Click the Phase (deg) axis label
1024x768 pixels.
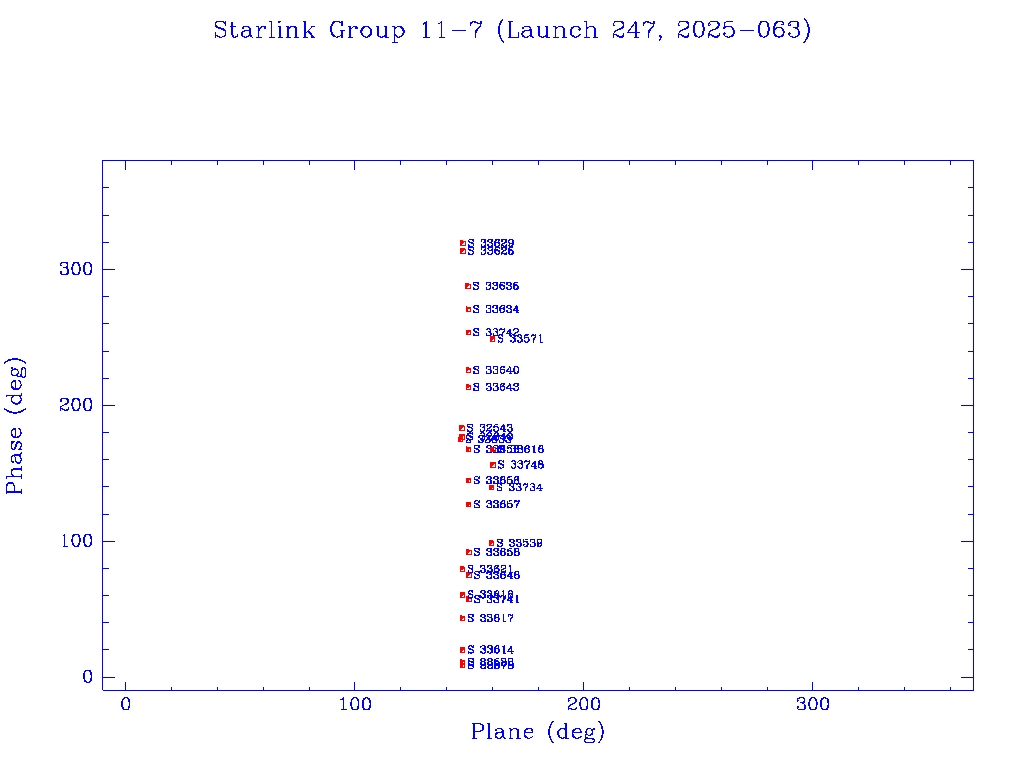15,425
